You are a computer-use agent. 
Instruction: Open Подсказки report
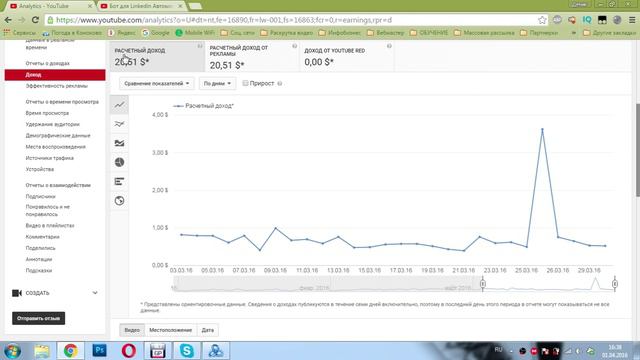[39, 270]
